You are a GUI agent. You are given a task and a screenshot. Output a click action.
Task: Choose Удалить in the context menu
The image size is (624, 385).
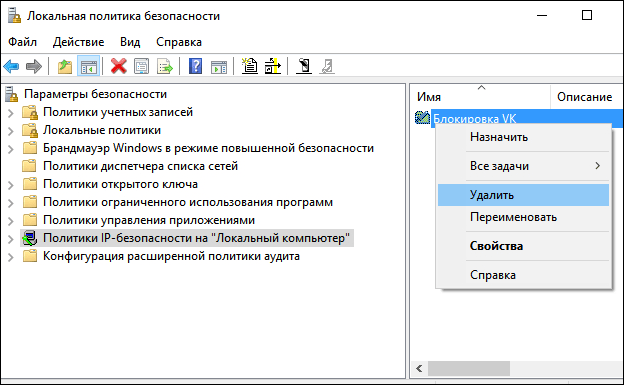pos(523,195)
